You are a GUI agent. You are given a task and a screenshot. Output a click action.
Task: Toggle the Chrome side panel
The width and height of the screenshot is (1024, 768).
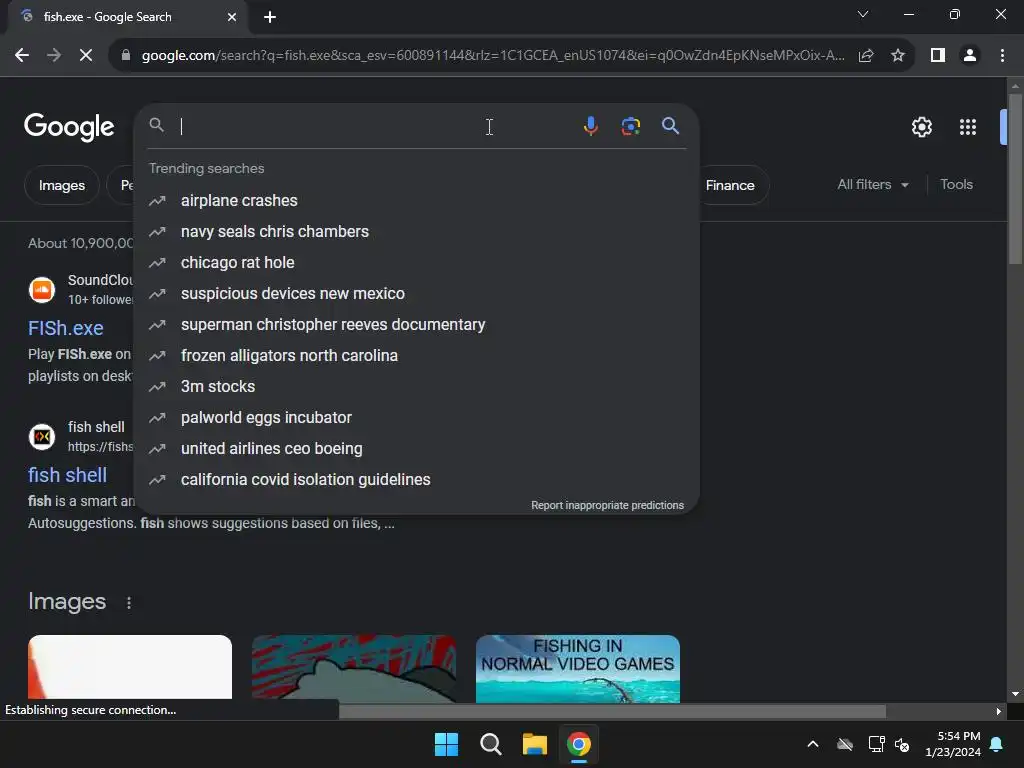point(938,56)
